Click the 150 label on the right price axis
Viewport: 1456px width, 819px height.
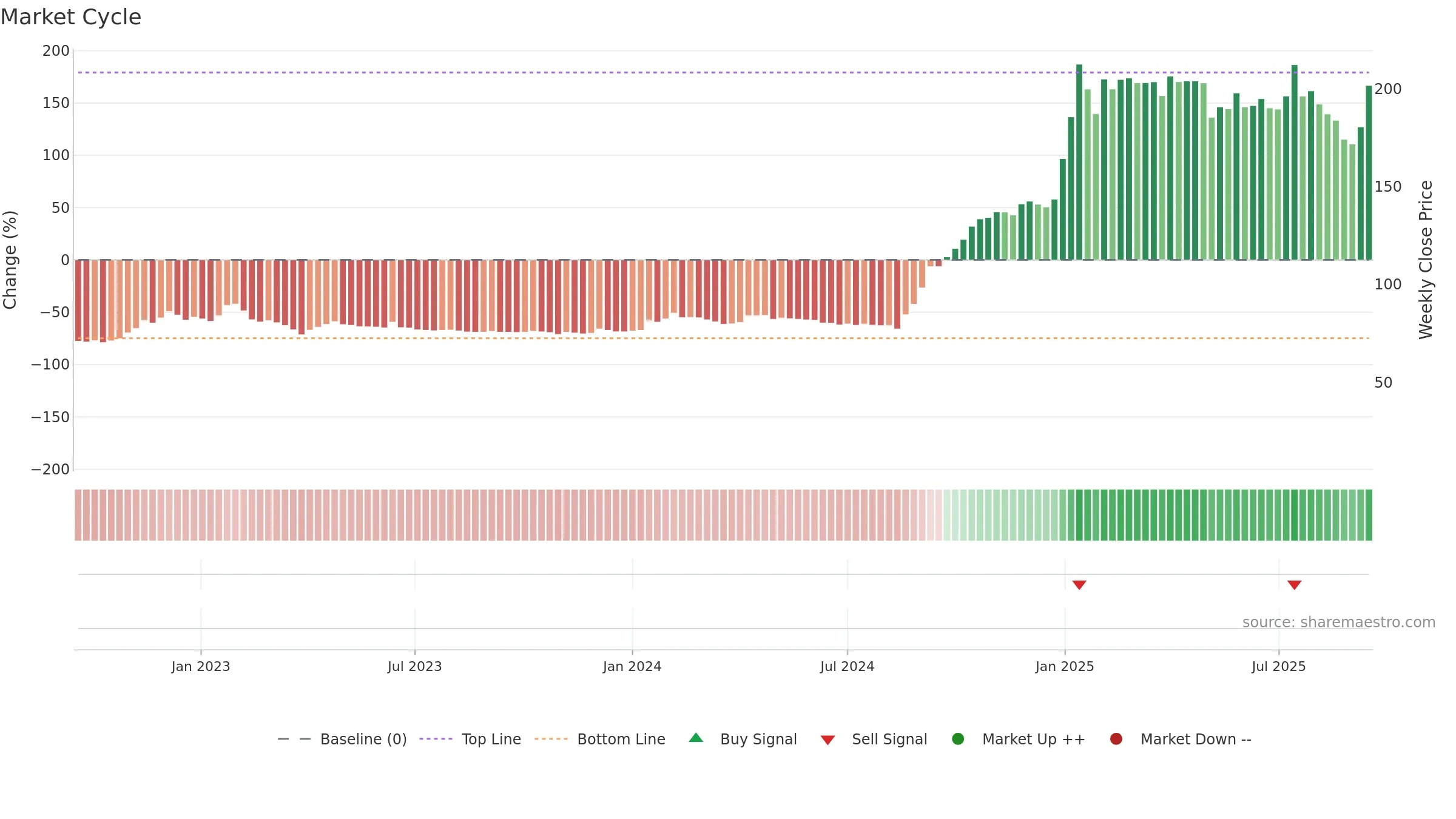pos(1388,187)
